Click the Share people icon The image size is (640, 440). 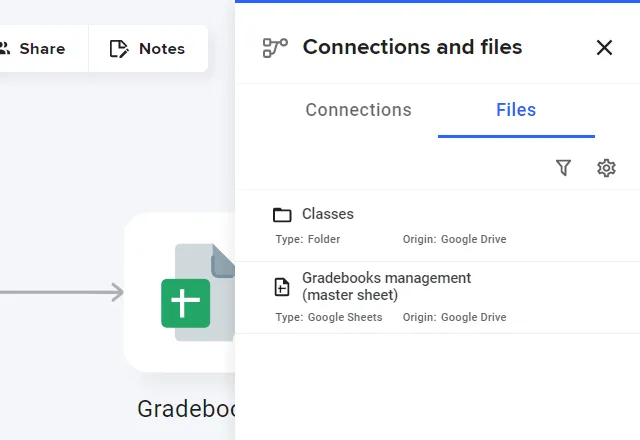click(5, 48)
